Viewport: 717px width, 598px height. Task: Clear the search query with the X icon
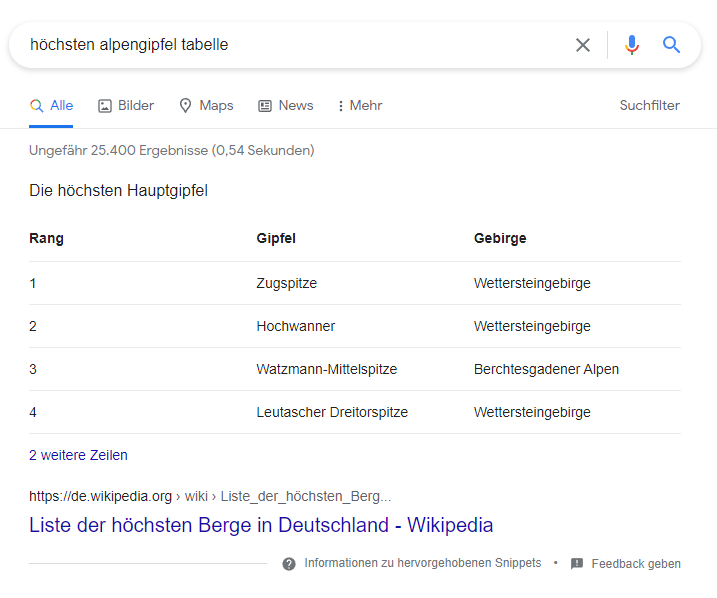click(x=583, y=45)
